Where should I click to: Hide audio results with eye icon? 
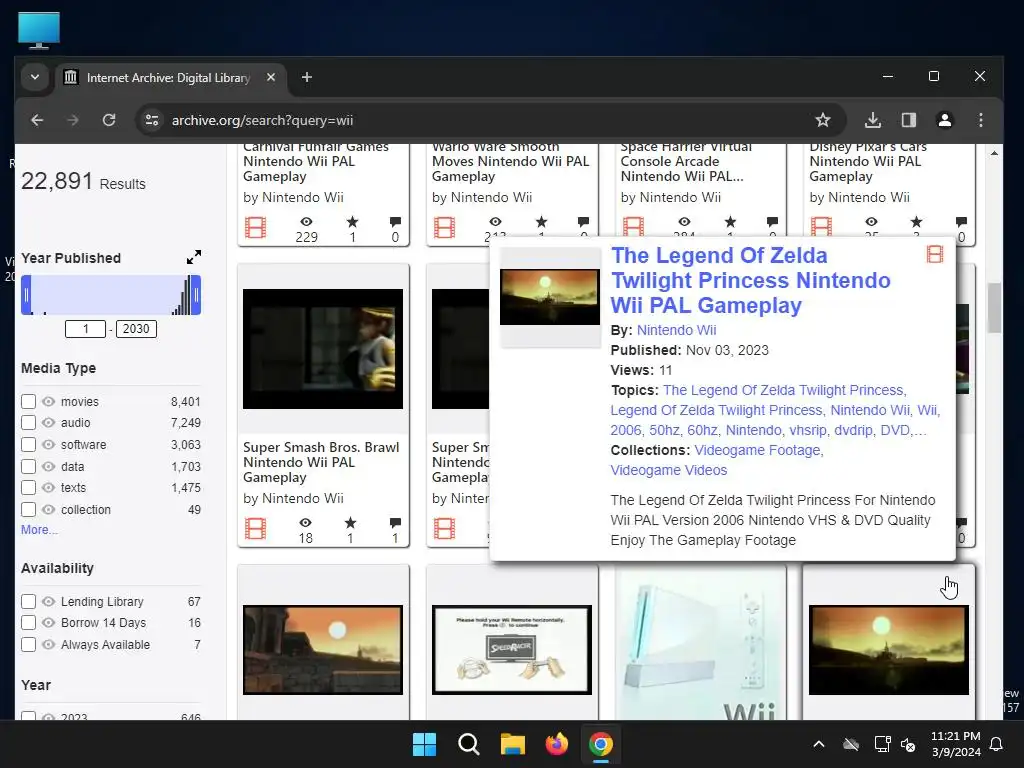pyautogui.click(x=48, y=423)
